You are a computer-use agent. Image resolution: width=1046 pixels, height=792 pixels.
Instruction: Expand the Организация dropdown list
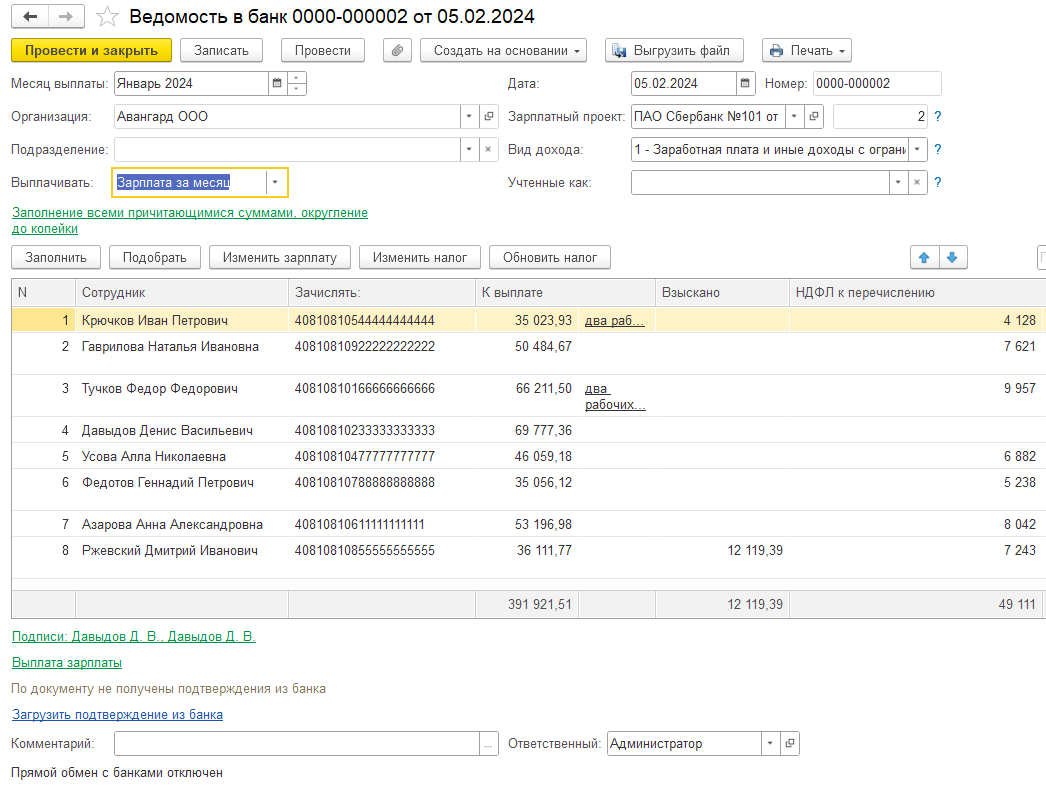point(469,116)
